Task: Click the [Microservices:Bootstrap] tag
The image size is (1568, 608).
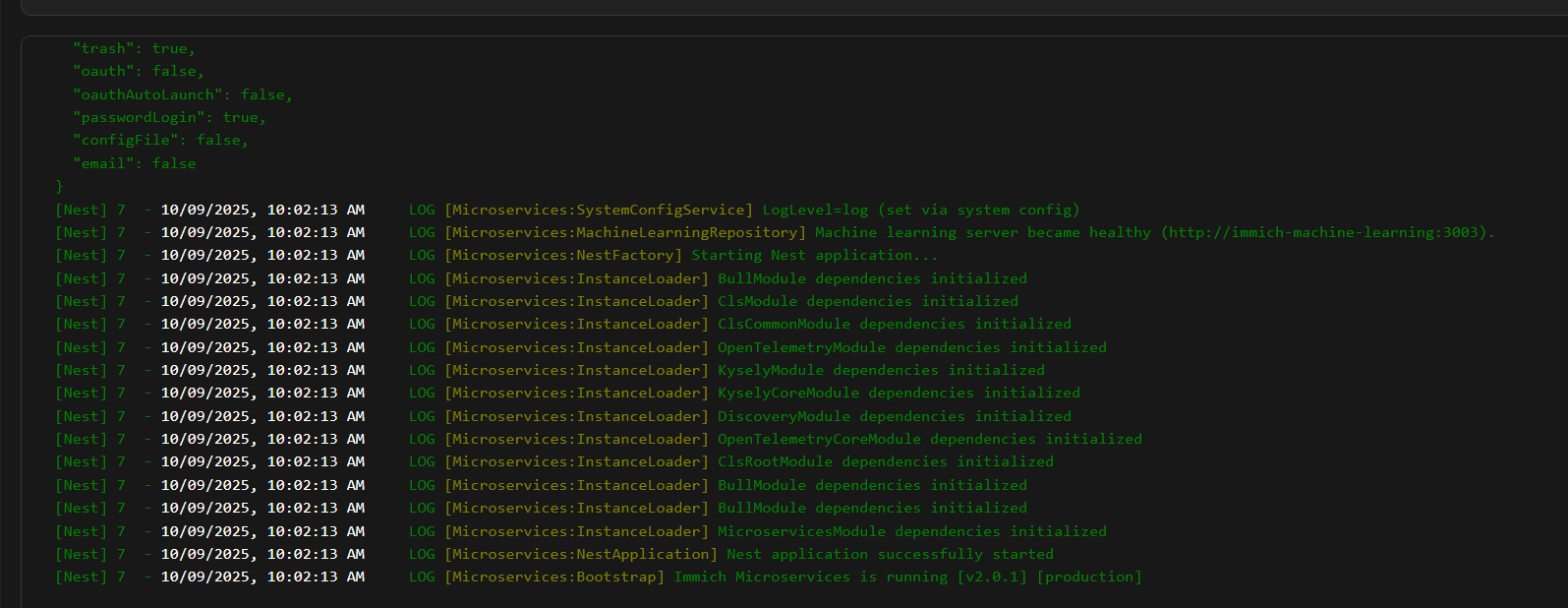Action: (554, 577)
